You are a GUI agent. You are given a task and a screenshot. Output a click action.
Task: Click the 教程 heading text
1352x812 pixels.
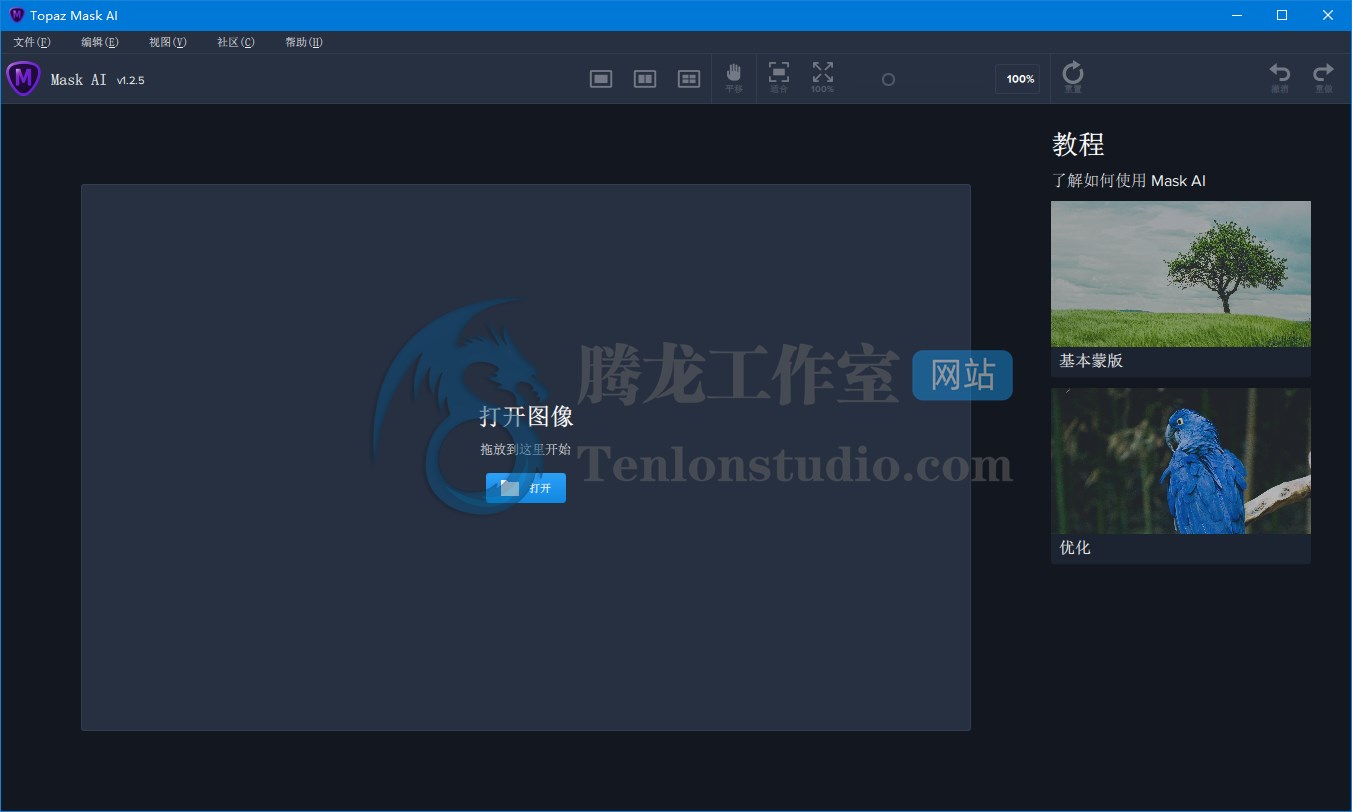coord(1078,144)
